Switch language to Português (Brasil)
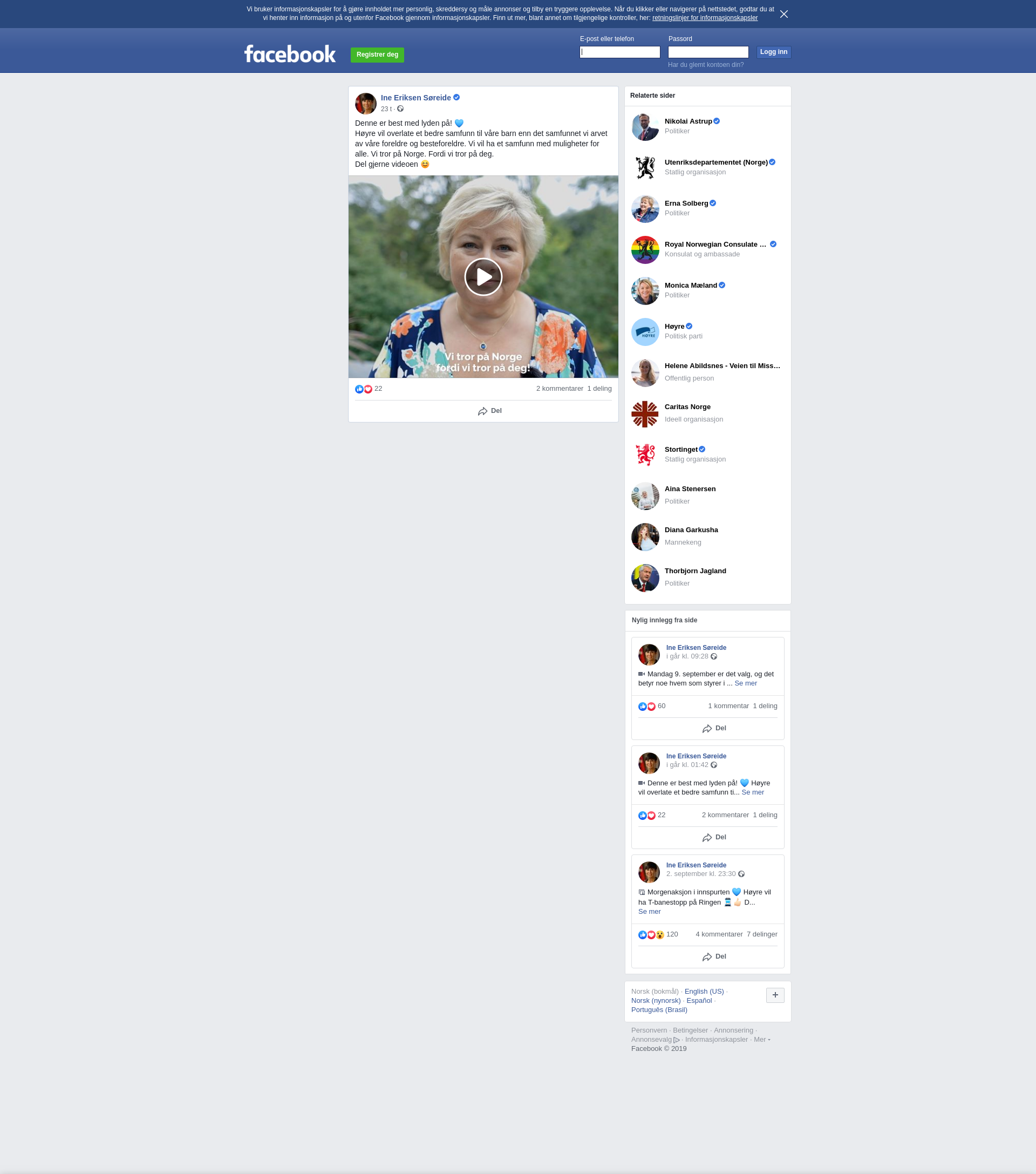Image resolution: width=1036 pixels, height=1174 pixels. pyautogui.click(x=659, y=1010)
